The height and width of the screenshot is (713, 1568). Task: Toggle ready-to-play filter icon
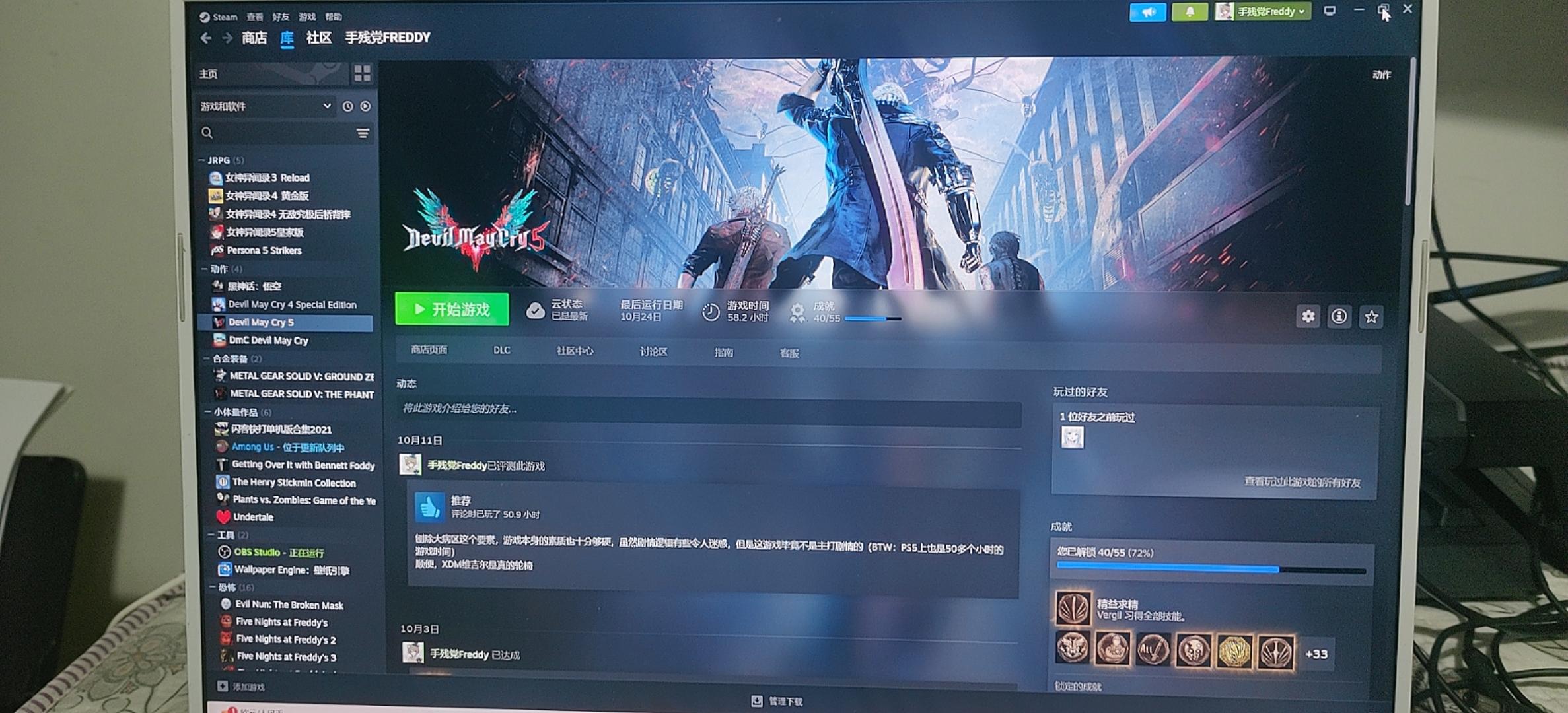[365, 106]
